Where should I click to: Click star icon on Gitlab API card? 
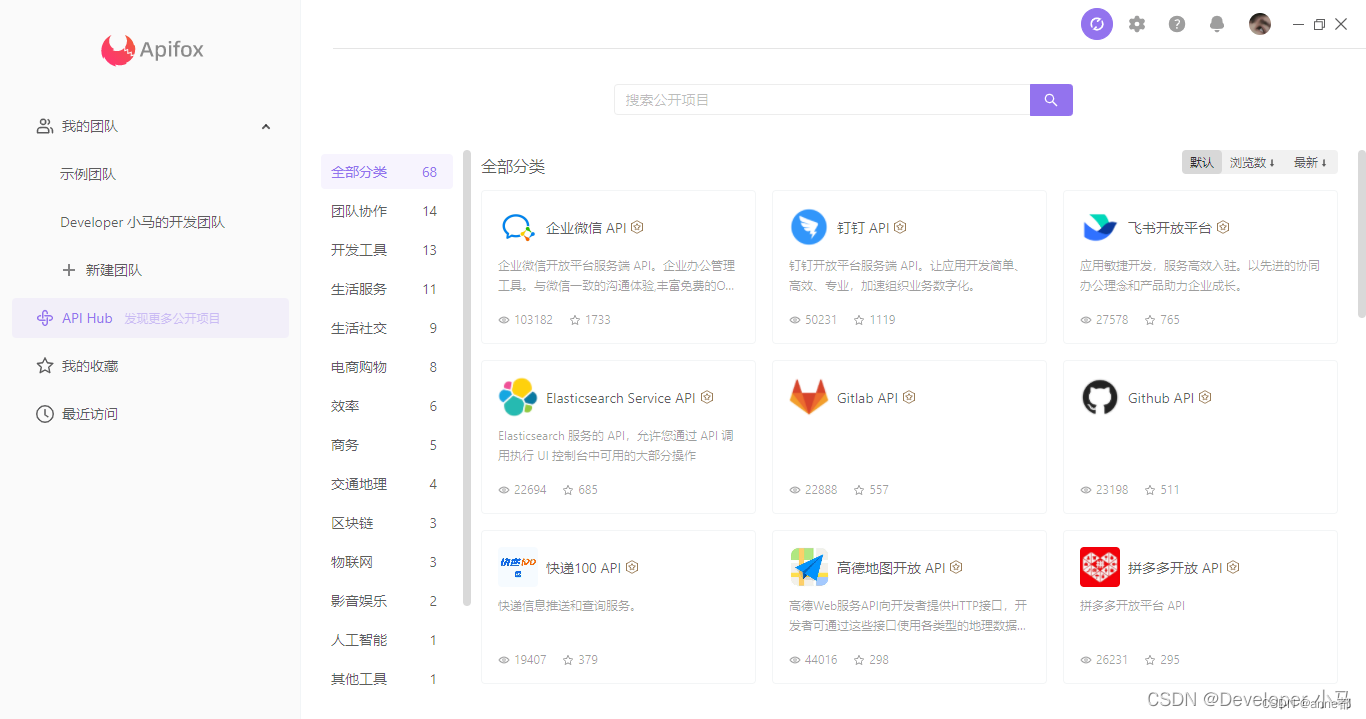point(859,490)
